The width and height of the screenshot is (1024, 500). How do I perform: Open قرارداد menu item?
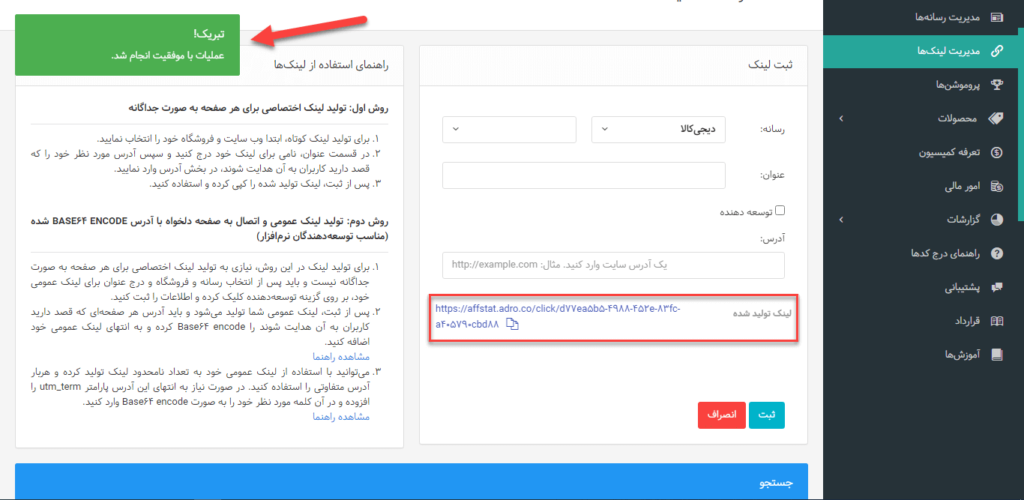(968, 321)
